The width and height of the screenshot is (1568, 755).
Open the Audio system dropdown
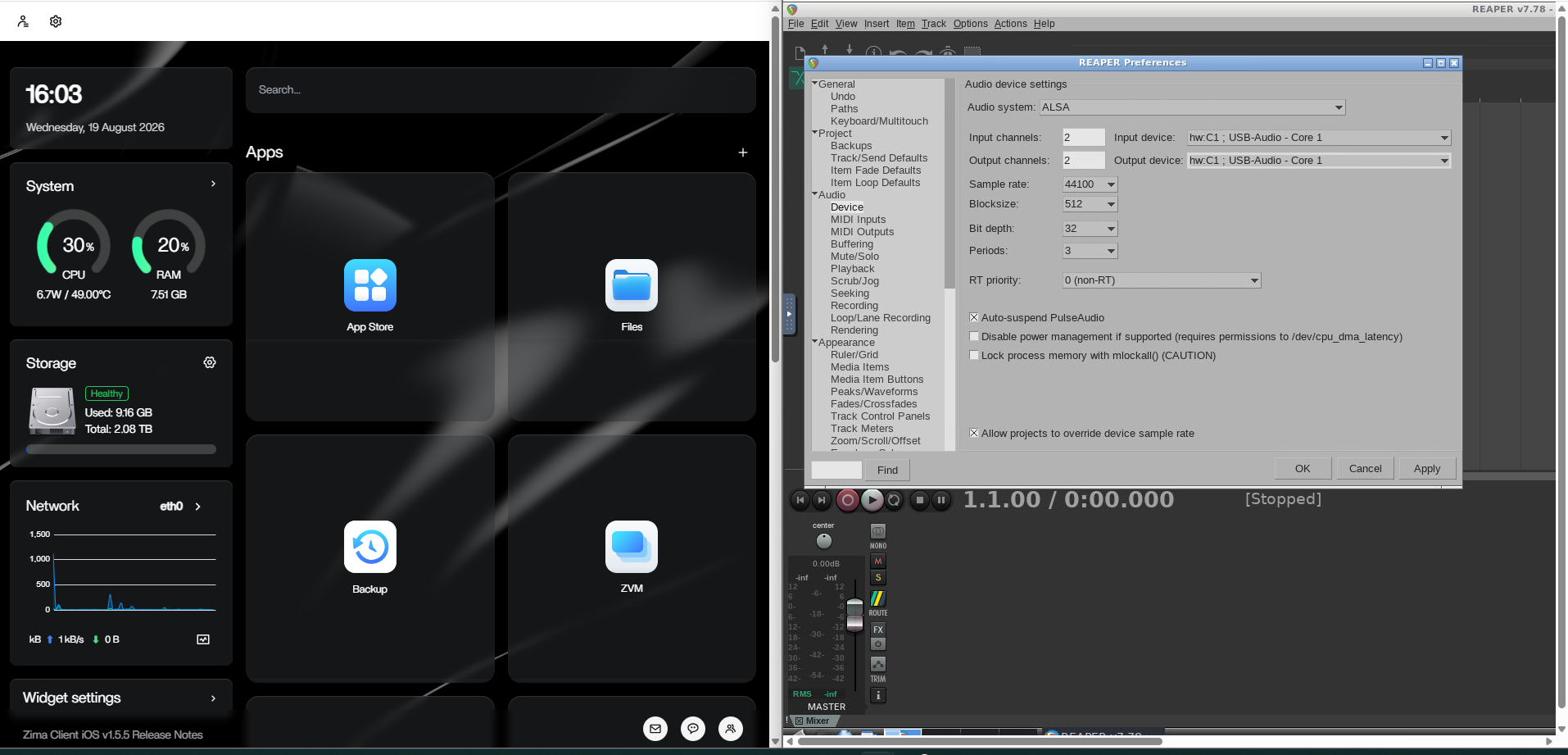[x=1192, y=107]
